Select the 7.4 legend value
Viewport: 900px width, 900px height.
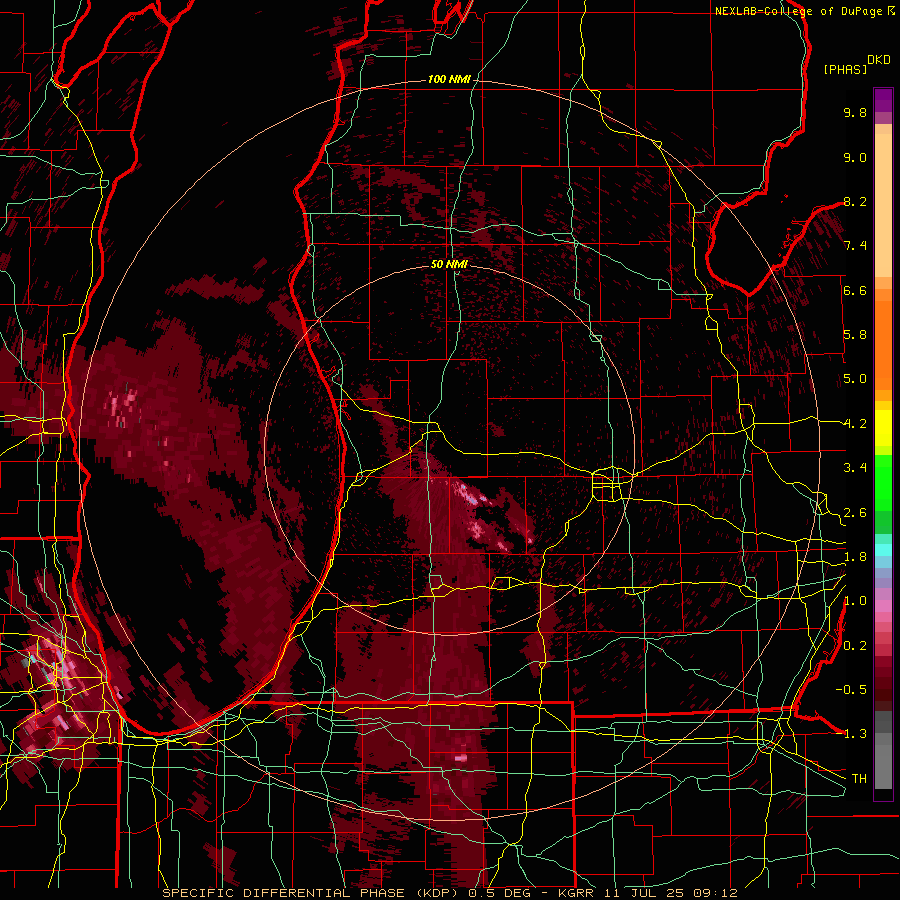pos(855,246)
